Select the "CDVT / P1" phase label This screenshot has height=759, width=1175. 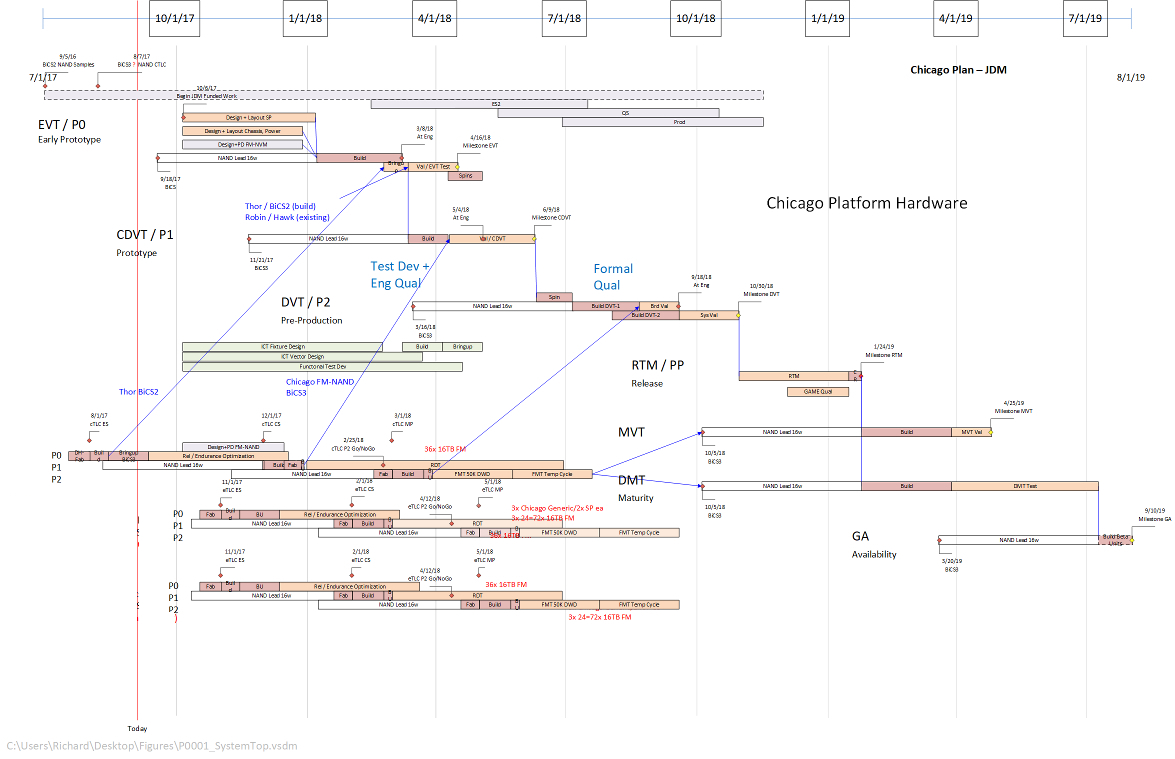pyautogui.click(x=145, y=235)
